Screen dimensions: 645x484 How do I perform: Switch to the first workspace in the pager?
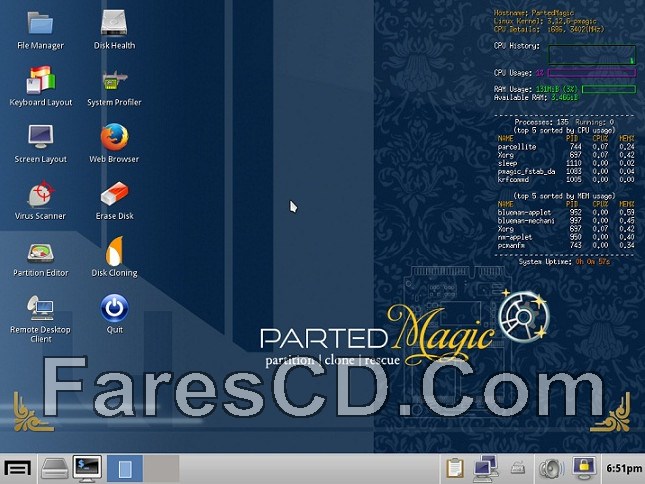pyautogui.click(x=125, y=468)
